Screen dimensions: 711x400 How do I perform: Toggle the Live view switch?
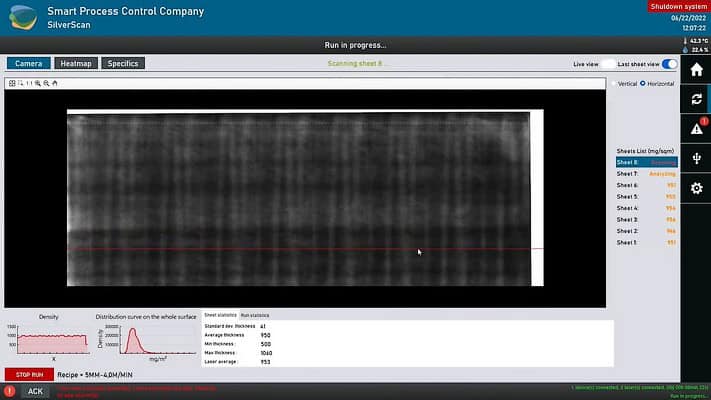coord(607,64)
